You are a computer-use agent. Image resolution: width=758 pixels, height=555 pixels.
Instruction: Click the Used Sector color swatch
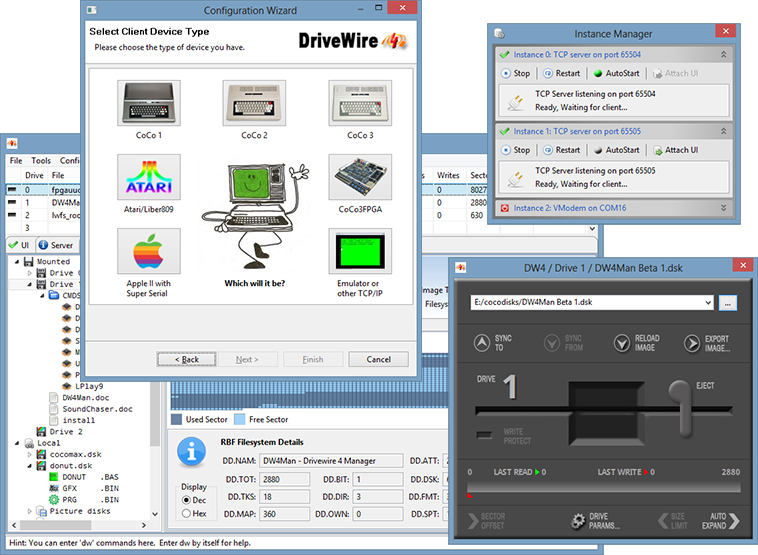point(176,419)
